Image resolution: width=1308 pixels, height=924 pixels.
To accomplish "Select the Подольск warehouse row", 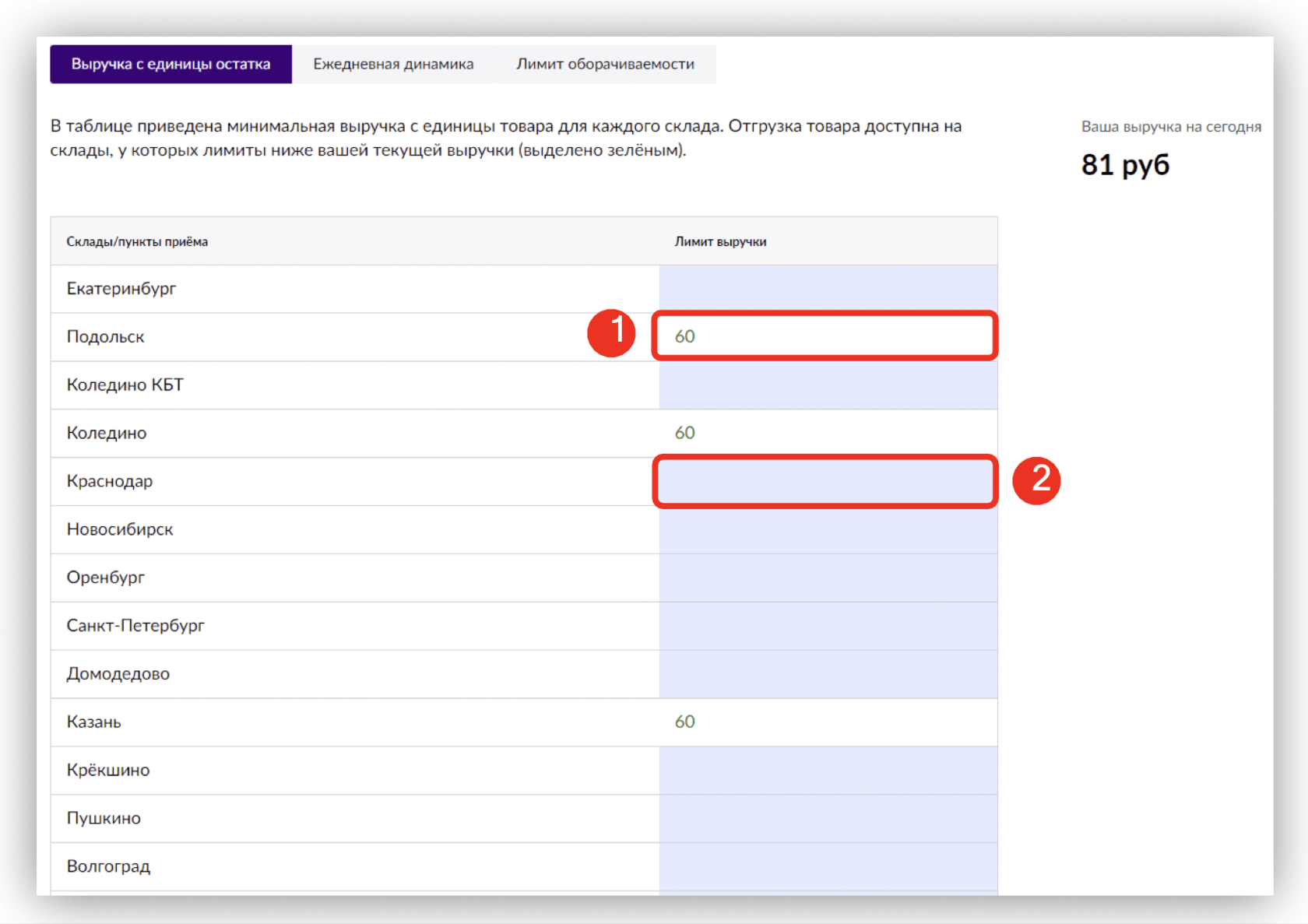I will coord(524,337).
